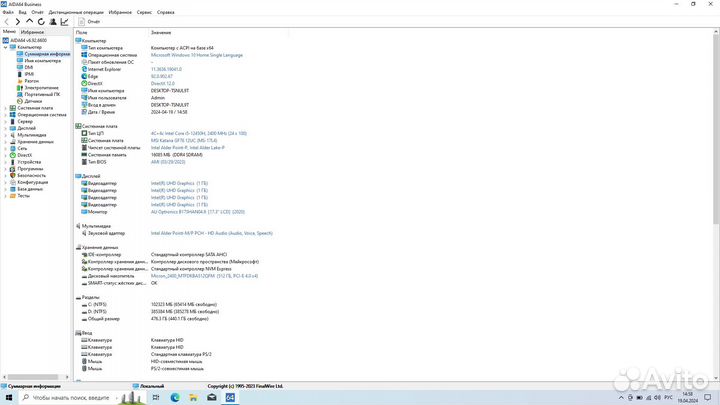This screenshot has height=405, width=720.
Task: Click the Up arrow icon in toolbar
Action: (29, 20)
